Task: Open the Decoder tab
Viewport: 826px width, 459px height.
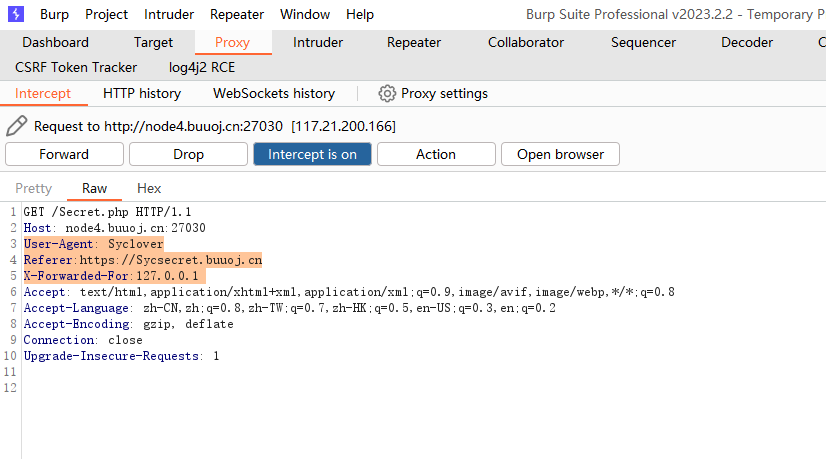Action: pos(746,42)
